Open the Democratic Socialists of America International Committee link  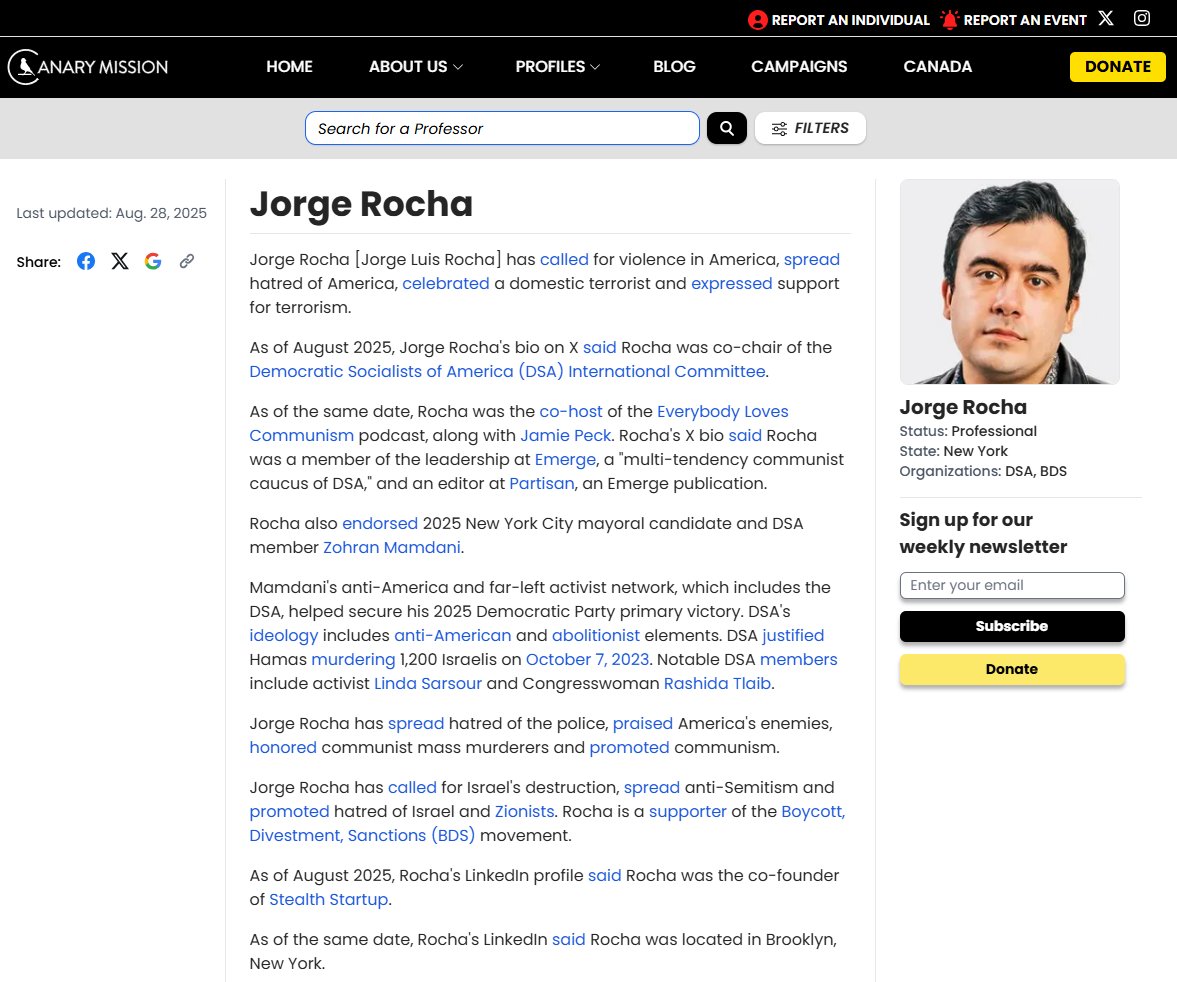click(507, 372)
